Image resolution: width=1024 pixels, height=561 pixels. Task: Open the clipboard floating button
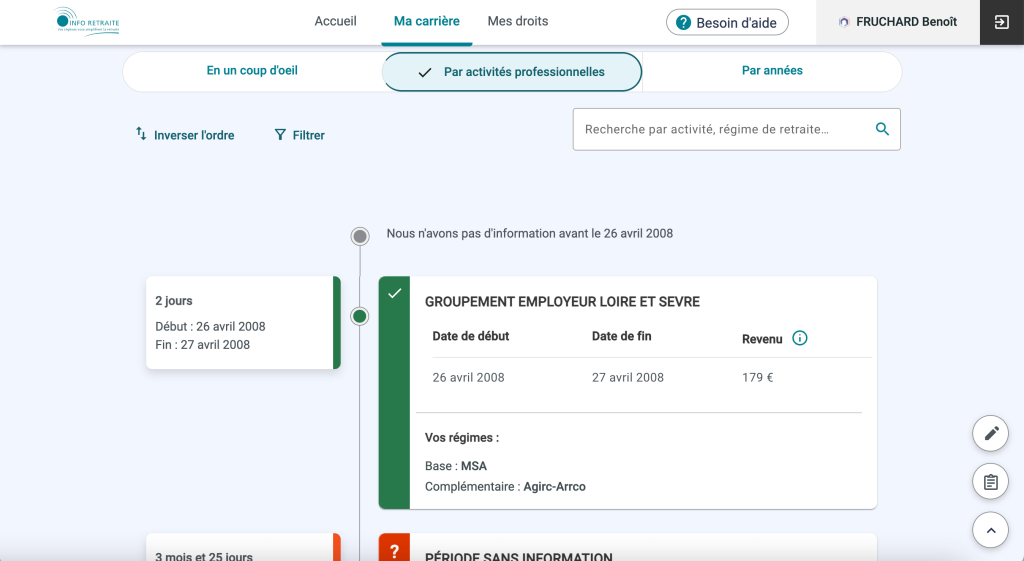(x=991, y=482)
